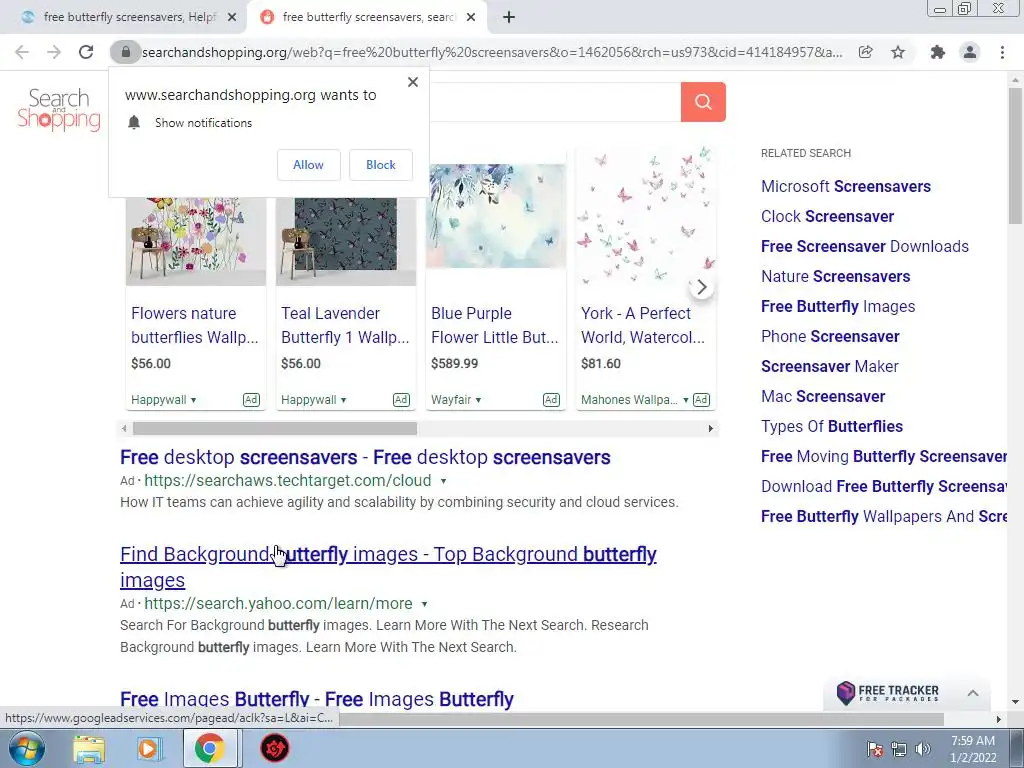Screen dimensions: 1024x768
Task: Open the media player taskbar icon
Action: coord(148,748)
